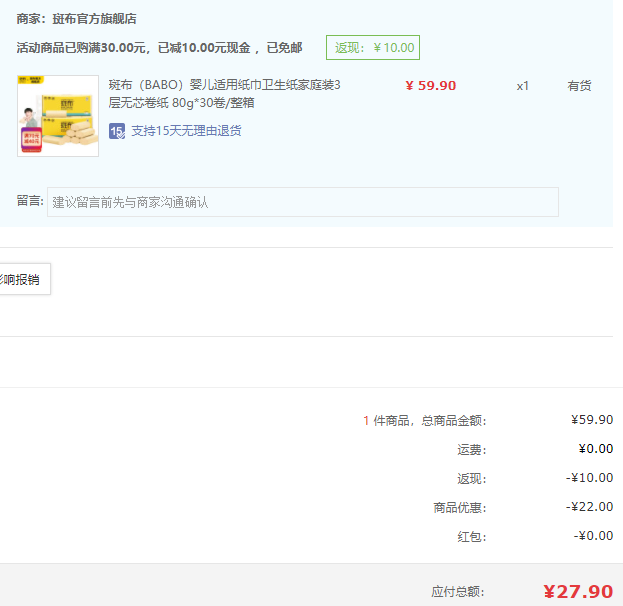The height and width of the screenshot is (606, 623).
Task: Select merchant name 斑布官方旗舰店
Action: 95,19
